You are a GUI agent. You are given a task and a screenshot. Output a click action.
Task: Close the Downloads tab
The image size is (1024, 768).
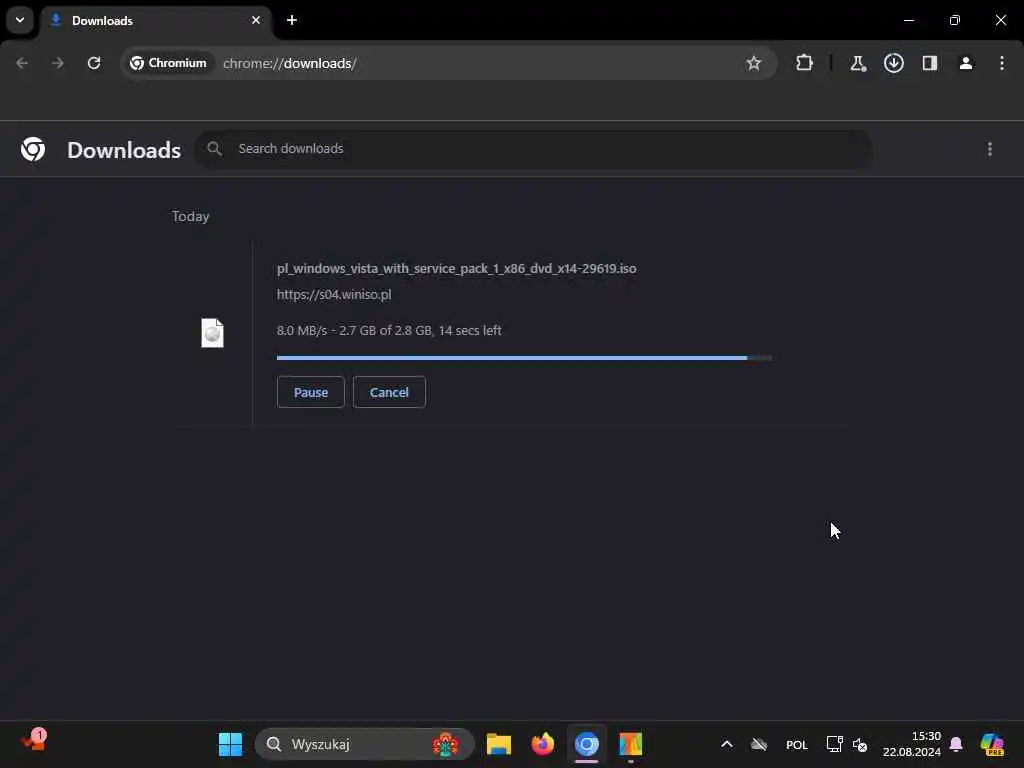(256, 20)
